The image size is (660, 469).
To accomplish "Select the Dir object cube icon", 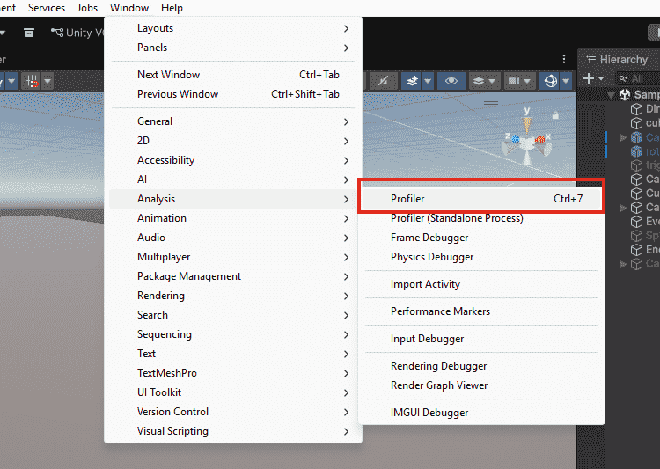I will (x=636, y=109).
